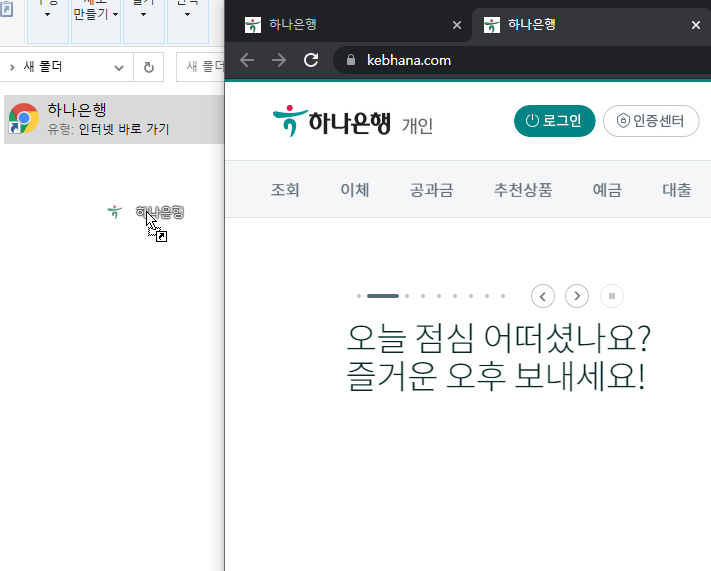Go back in Chrome browser
Screen dimensions: 711x571
247,60
